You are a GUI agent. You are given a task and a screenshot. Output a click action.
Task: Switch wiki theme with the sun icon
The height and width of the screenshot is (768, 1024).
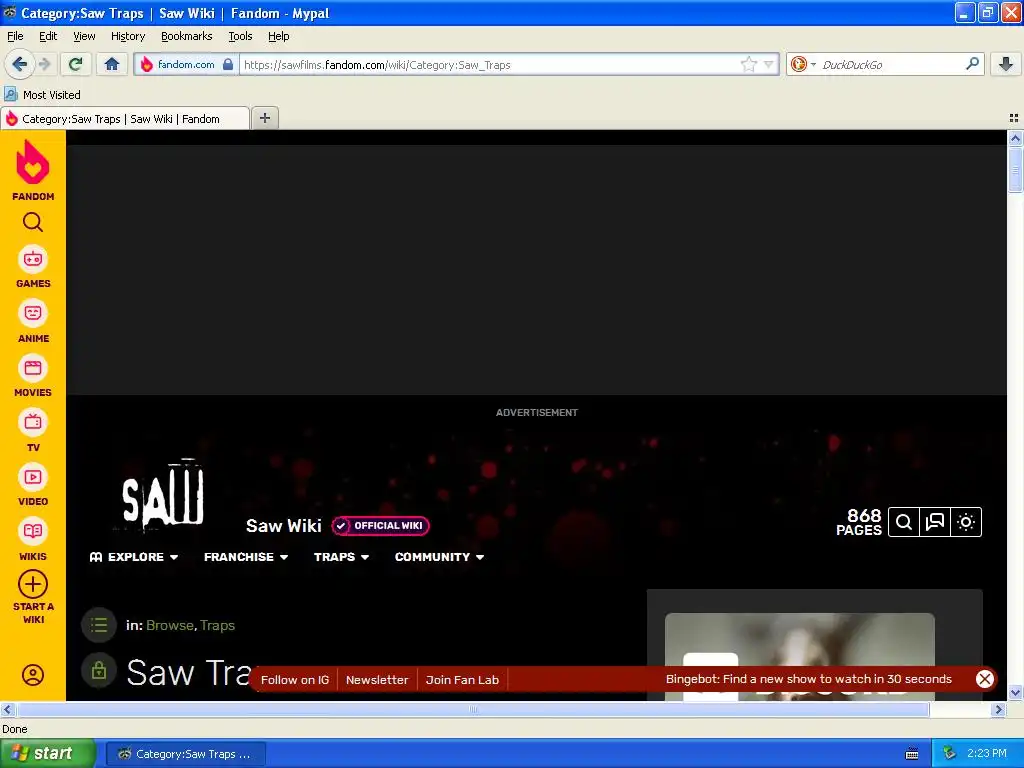click(x=967, y=522)
